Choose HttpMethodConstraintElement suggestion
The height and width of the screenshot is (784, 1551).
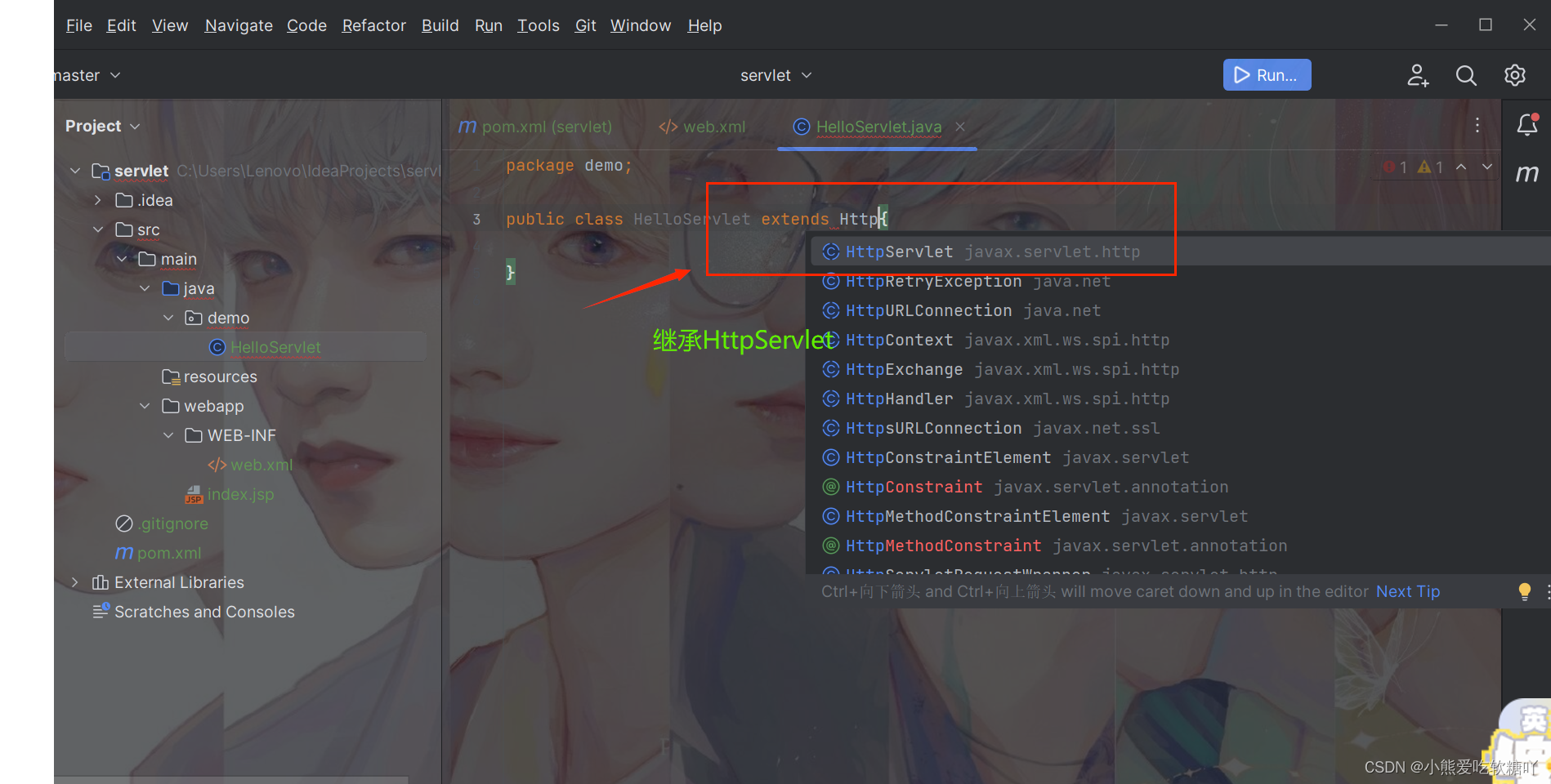(1180, 516)
